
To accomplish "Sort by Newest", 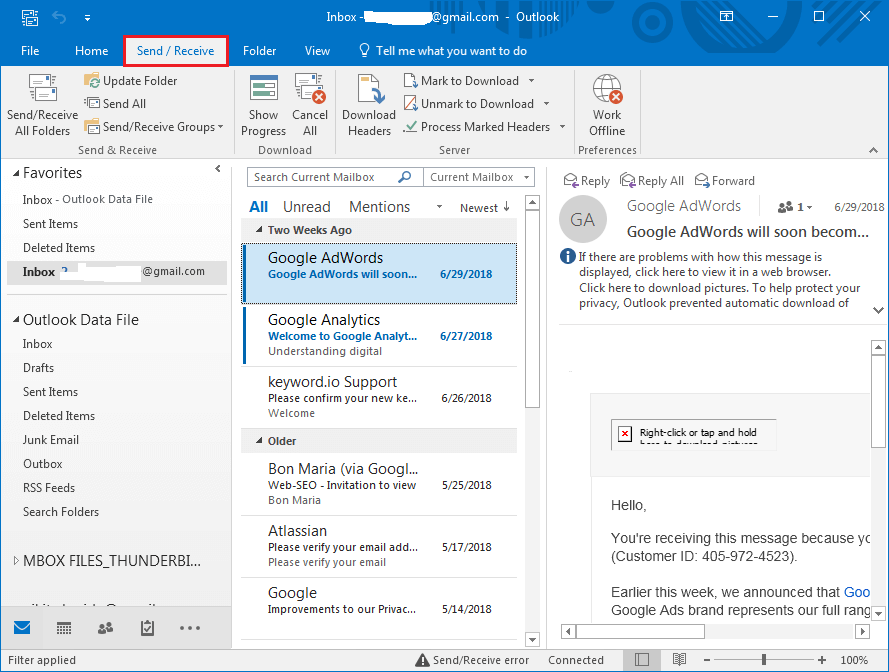I will [x=485, y=208].
